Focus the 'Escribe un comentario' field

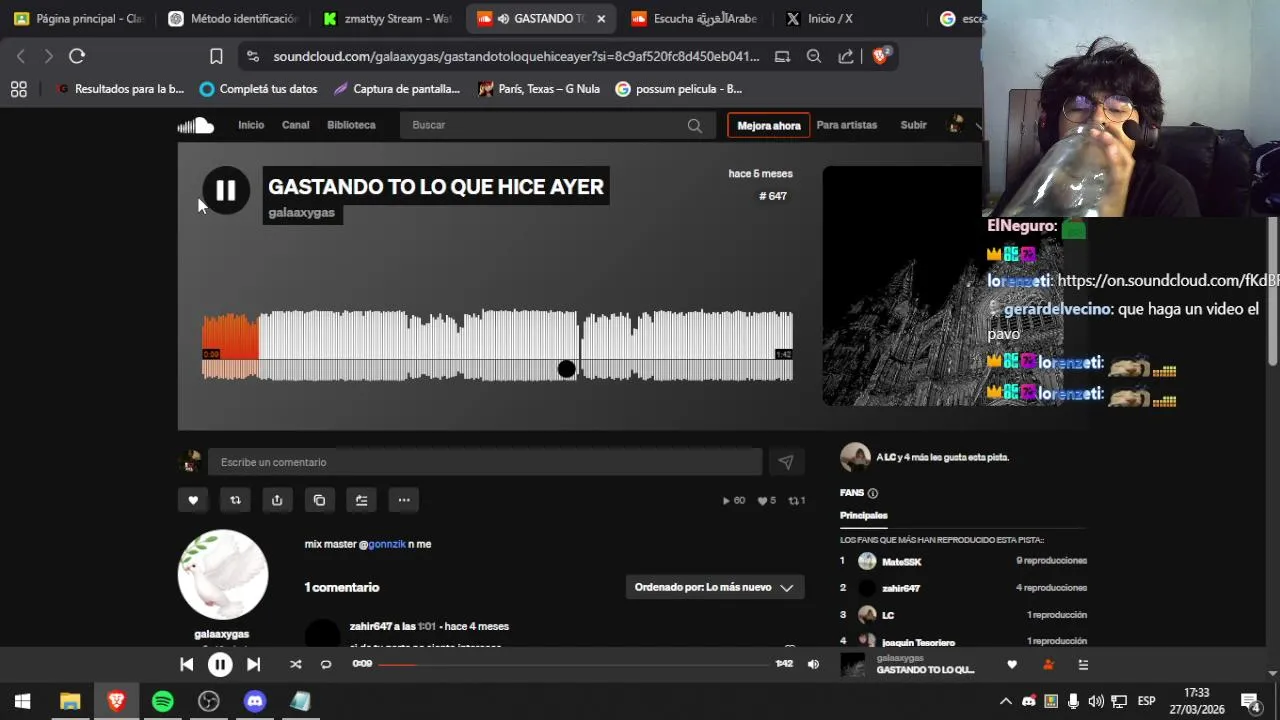click(x=485, y=462)
